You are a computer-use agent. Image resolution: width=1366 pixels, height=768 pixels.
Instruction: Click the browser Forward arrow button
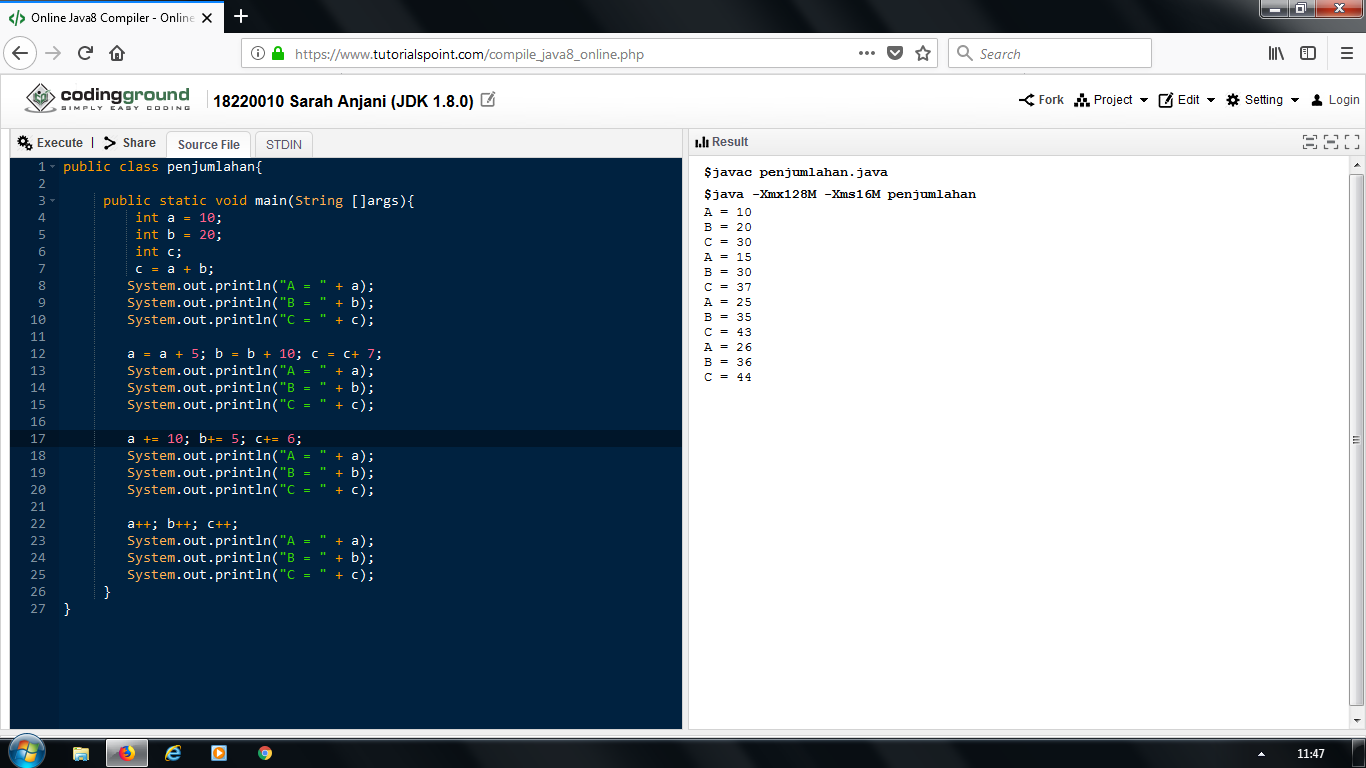tap(53, 53)
